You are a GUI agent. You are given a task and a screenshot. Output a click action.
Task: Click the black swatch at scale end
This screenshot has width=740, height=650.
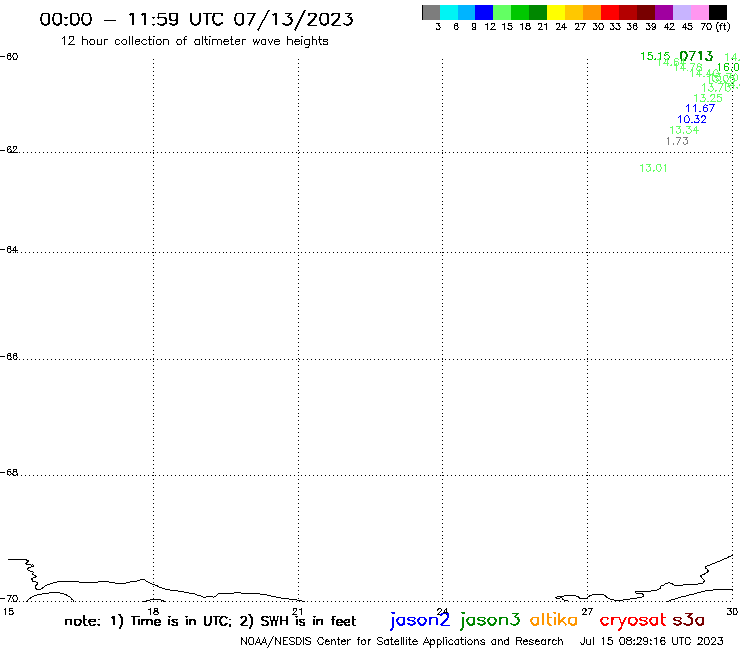[718, 12]
